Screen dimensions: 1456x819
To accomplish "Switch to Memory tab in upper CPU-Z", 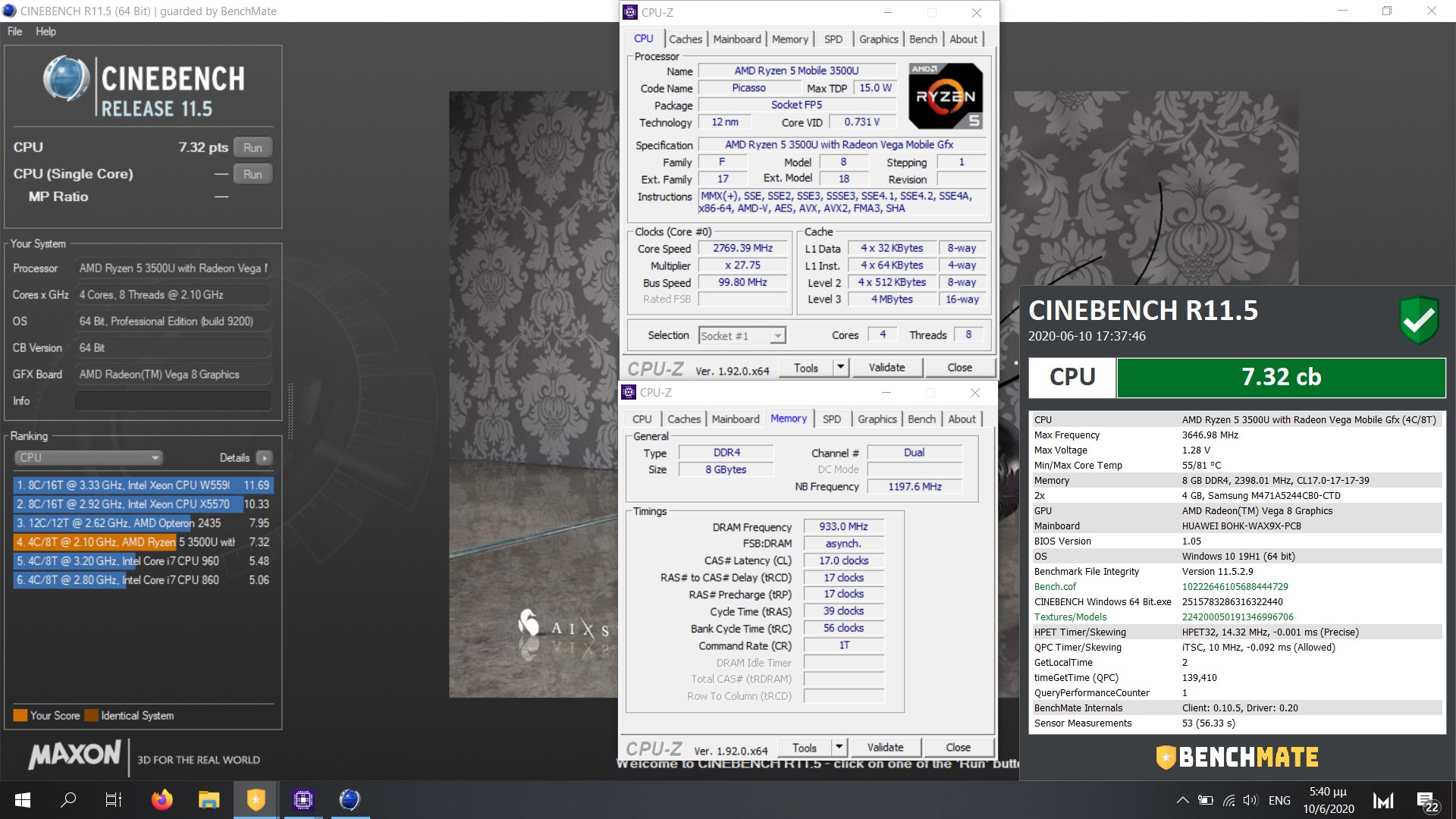I will [790, 39].
